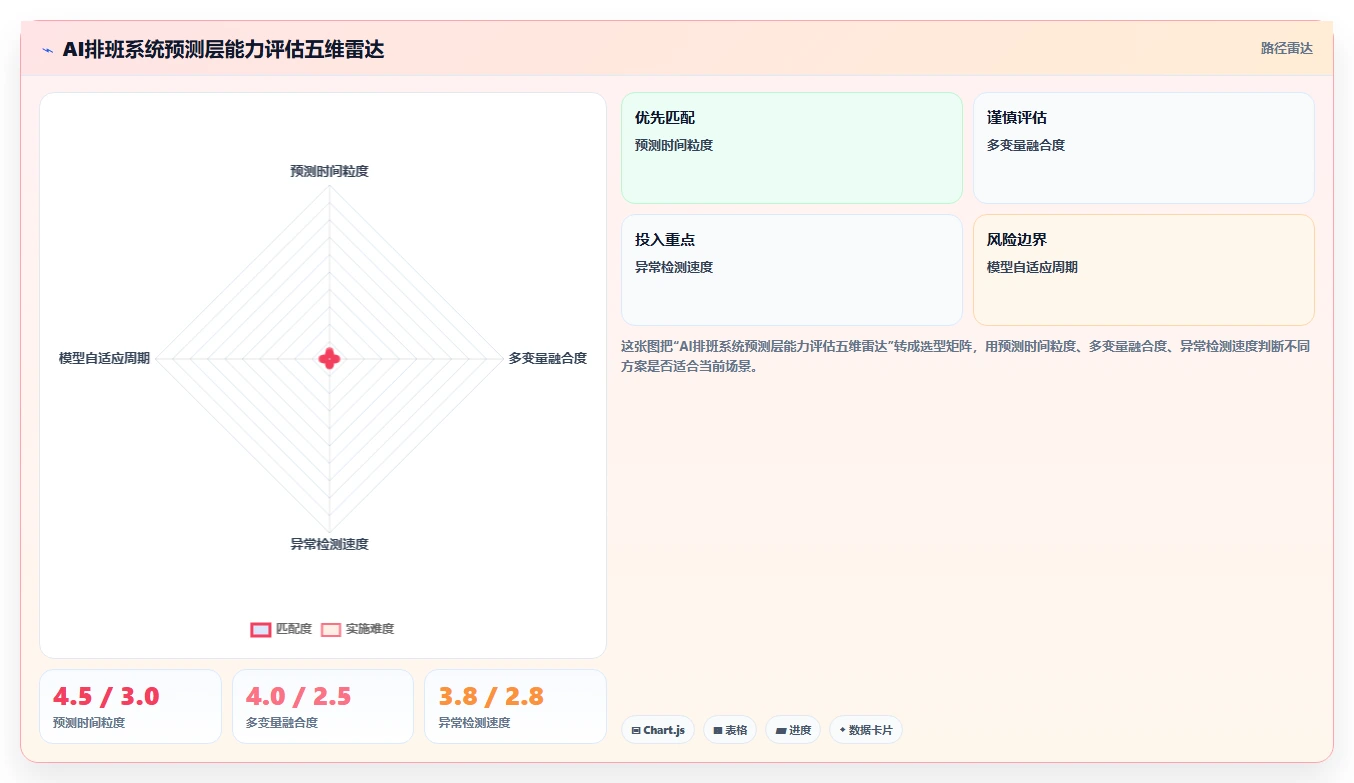Screen dimensions: 1354x783
Task: Click the 匹配度 legend color box
Action: (261, 629)
